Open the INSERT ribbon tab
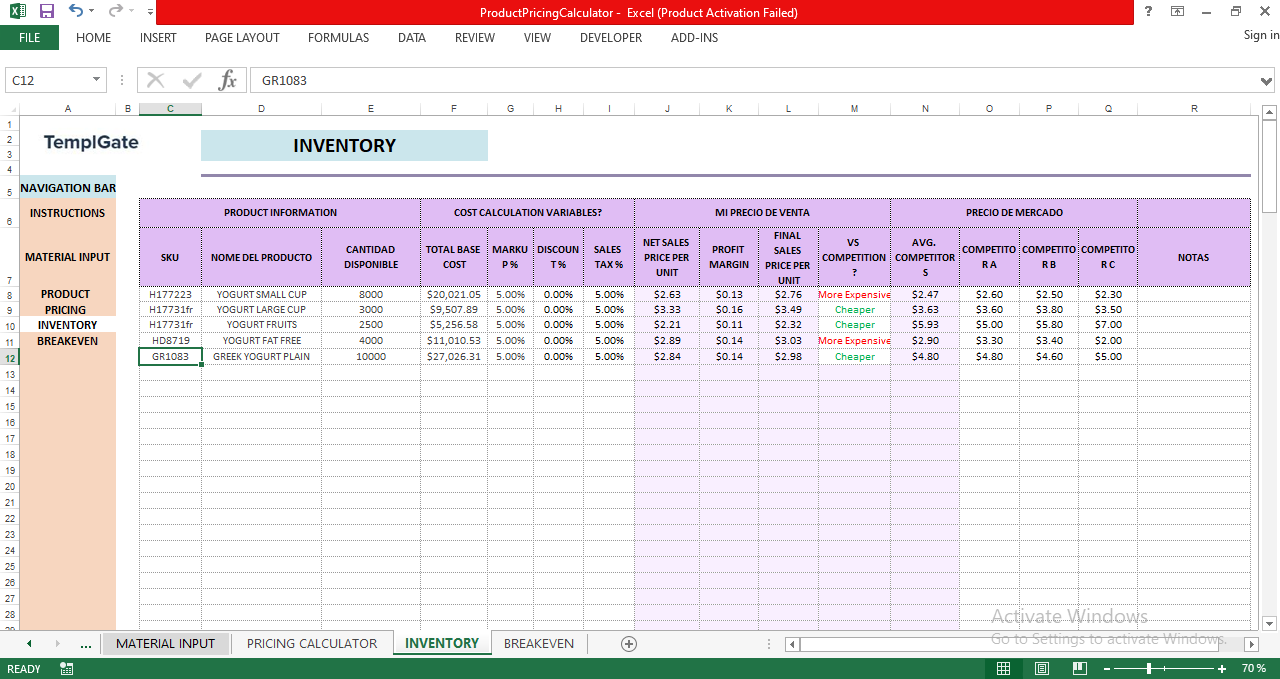 (x=158, y=38)
